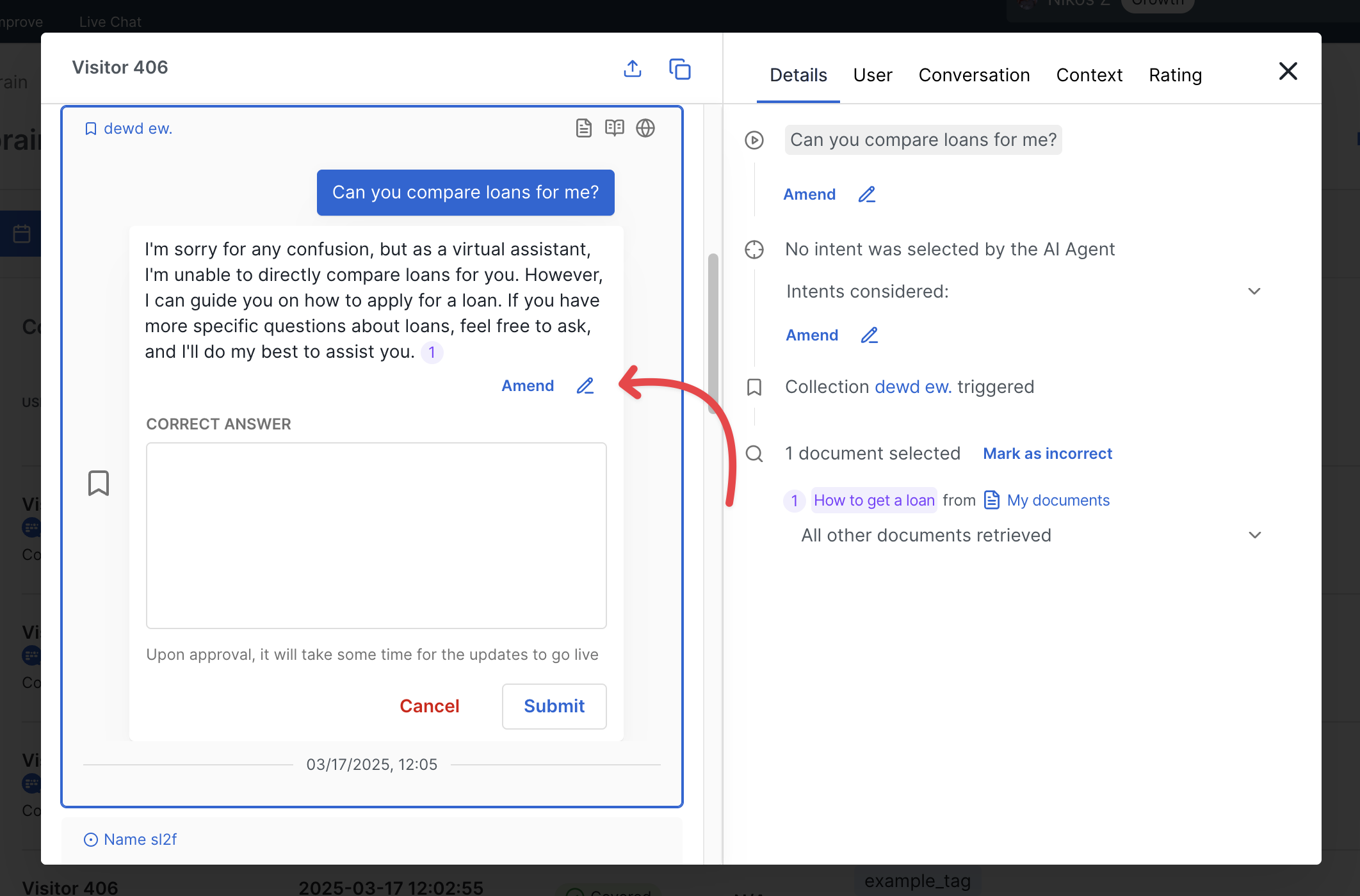Open the Conversation tab
The height and width of the screenshot is (896, 1360).
tap(974, 75)
